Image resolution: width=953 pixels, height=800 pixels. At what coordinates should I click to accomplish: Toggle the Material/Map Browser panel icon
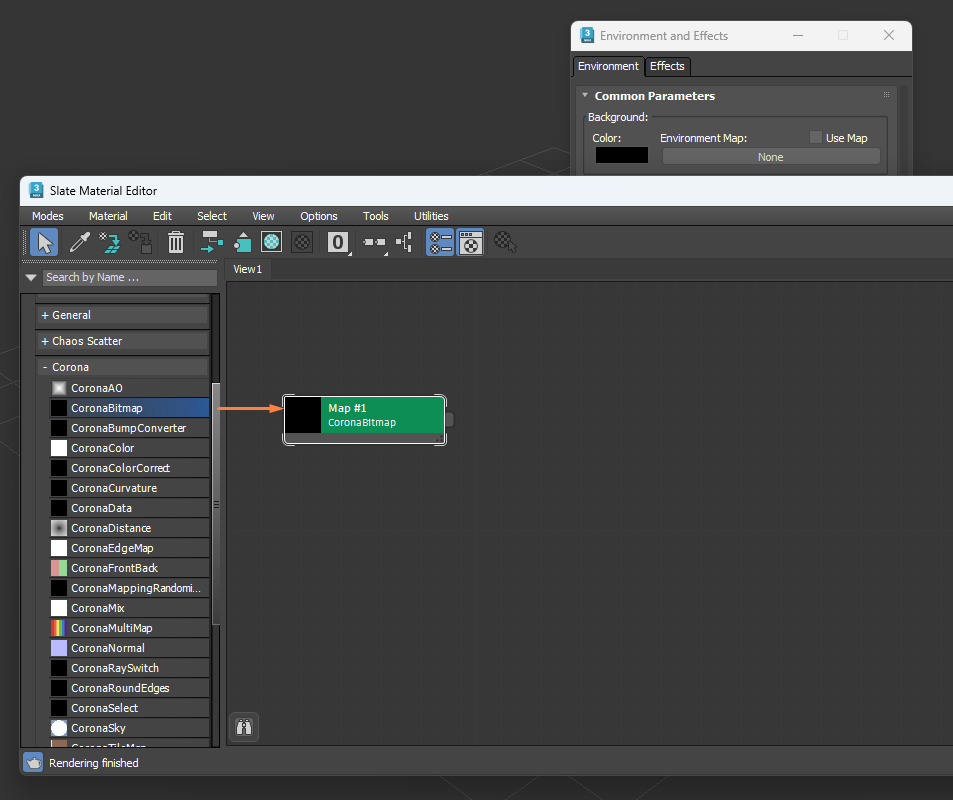pos(440,243)
